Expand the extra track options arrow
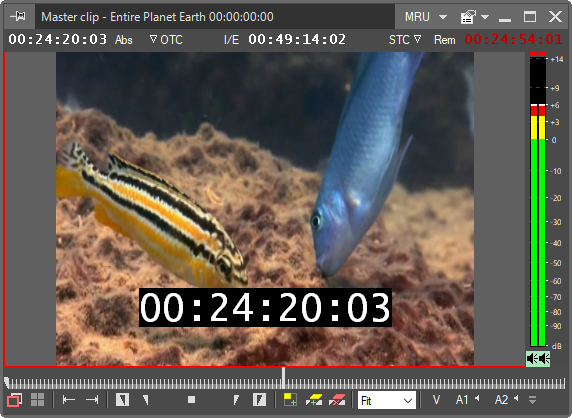This screenshot has width=572, height=418. (x=533, y=400)
